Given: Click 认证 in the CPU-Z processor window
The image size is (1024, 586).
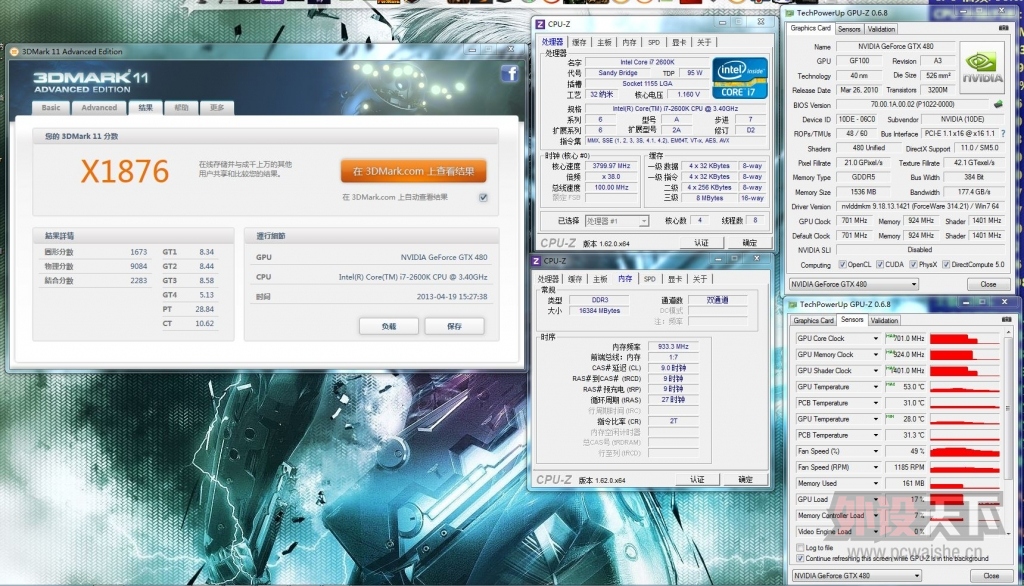Looking at the screenshot, I should [x=701, y=243].
